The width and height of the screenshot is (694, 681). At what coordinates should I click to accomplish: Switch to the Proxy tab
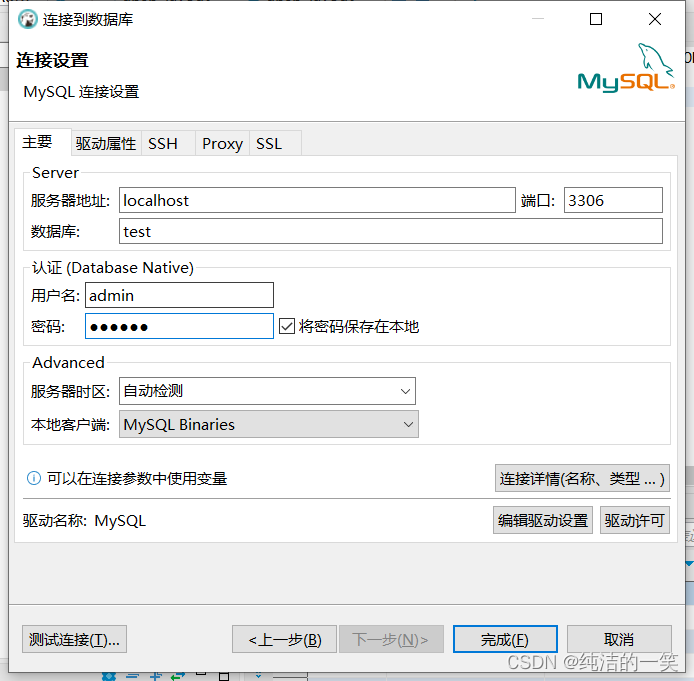pos(222,143)
